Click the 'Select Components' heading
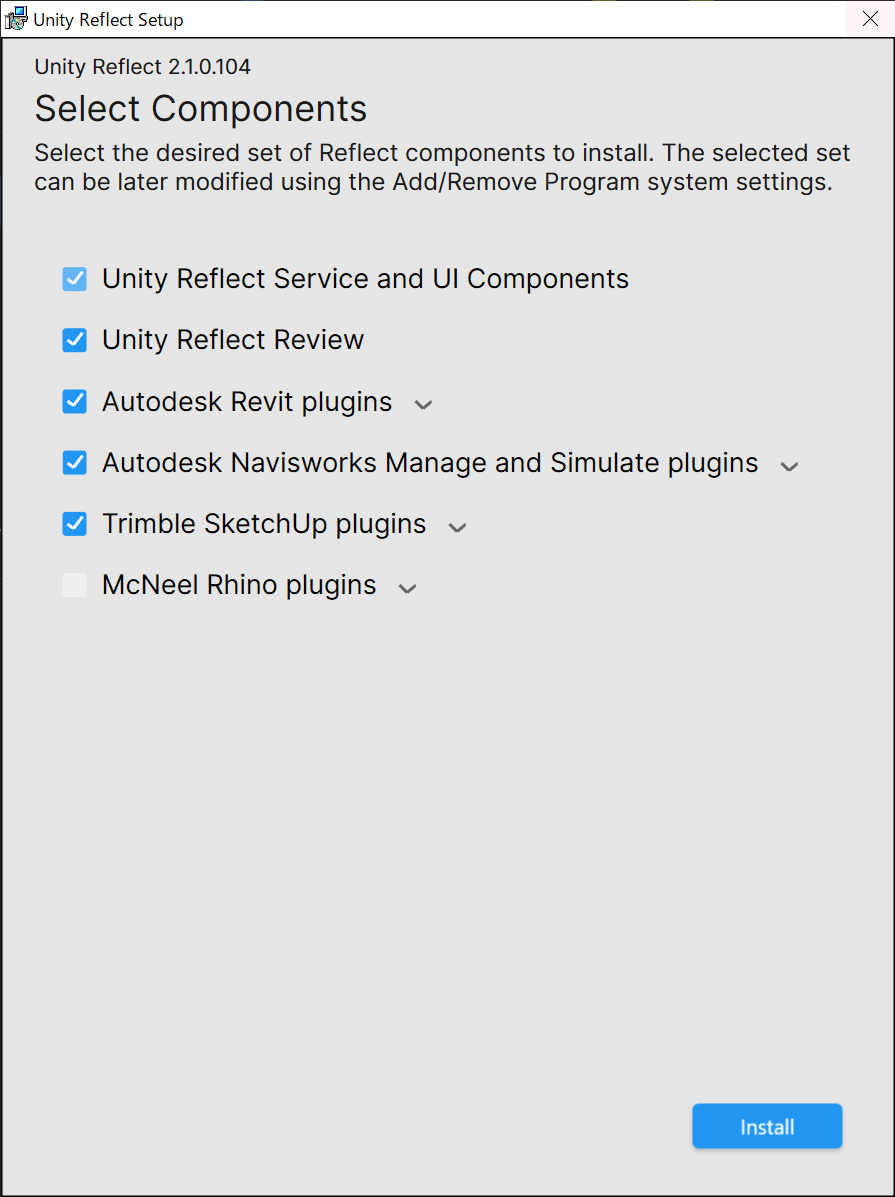Image resolution: width=895 pixels, height=1197 pixels. click(201, 108)
